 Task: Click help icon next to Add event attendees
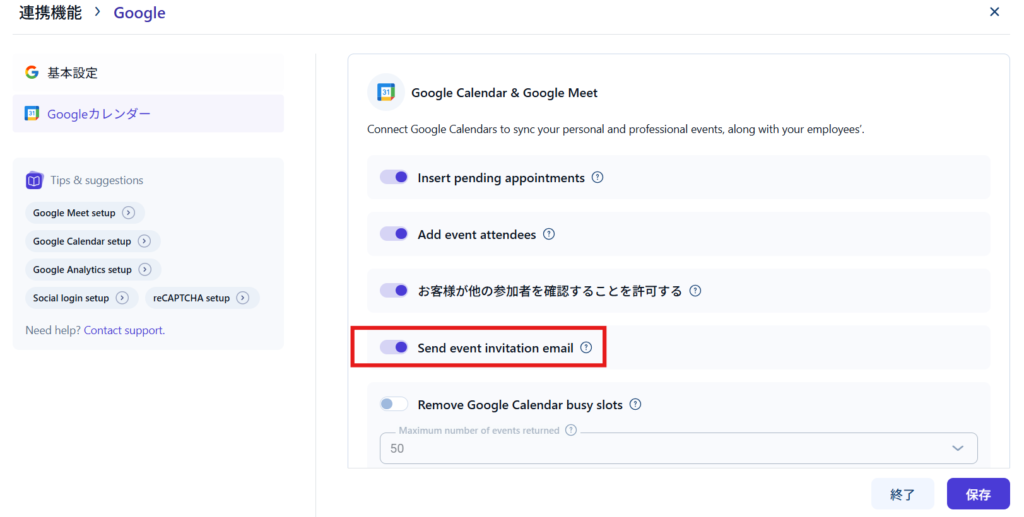click(x=549, y=235)
